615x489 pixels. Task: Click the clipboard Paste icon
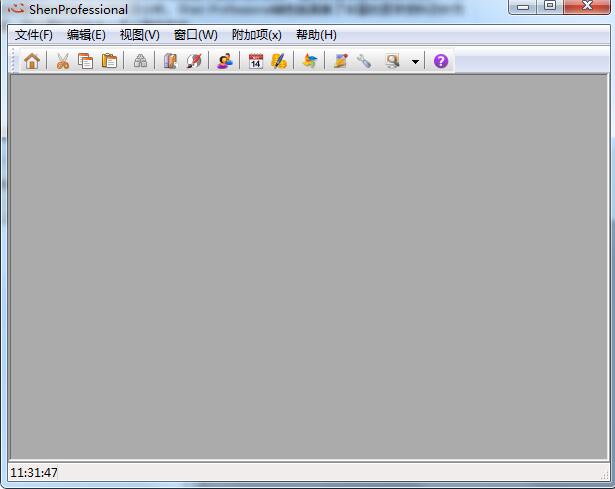[x=110, y=61]
